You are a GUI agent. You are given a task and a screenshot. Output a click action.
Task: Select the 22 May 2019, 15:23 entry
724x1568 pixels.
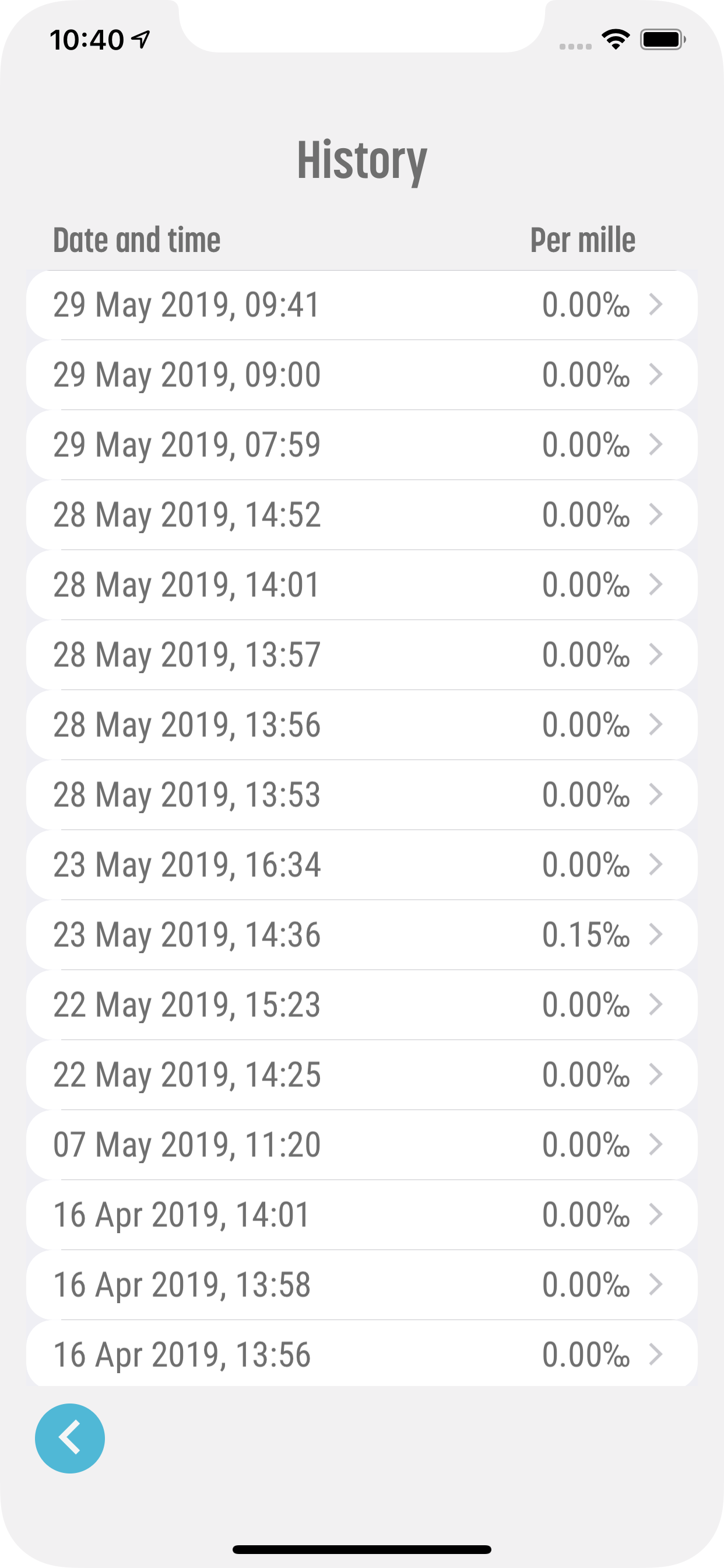coord(362,1005)
